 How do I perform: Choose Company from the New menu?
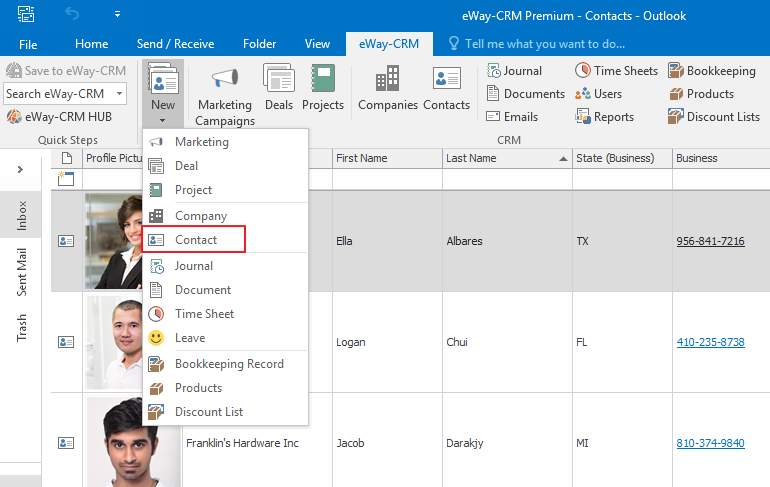225,216
